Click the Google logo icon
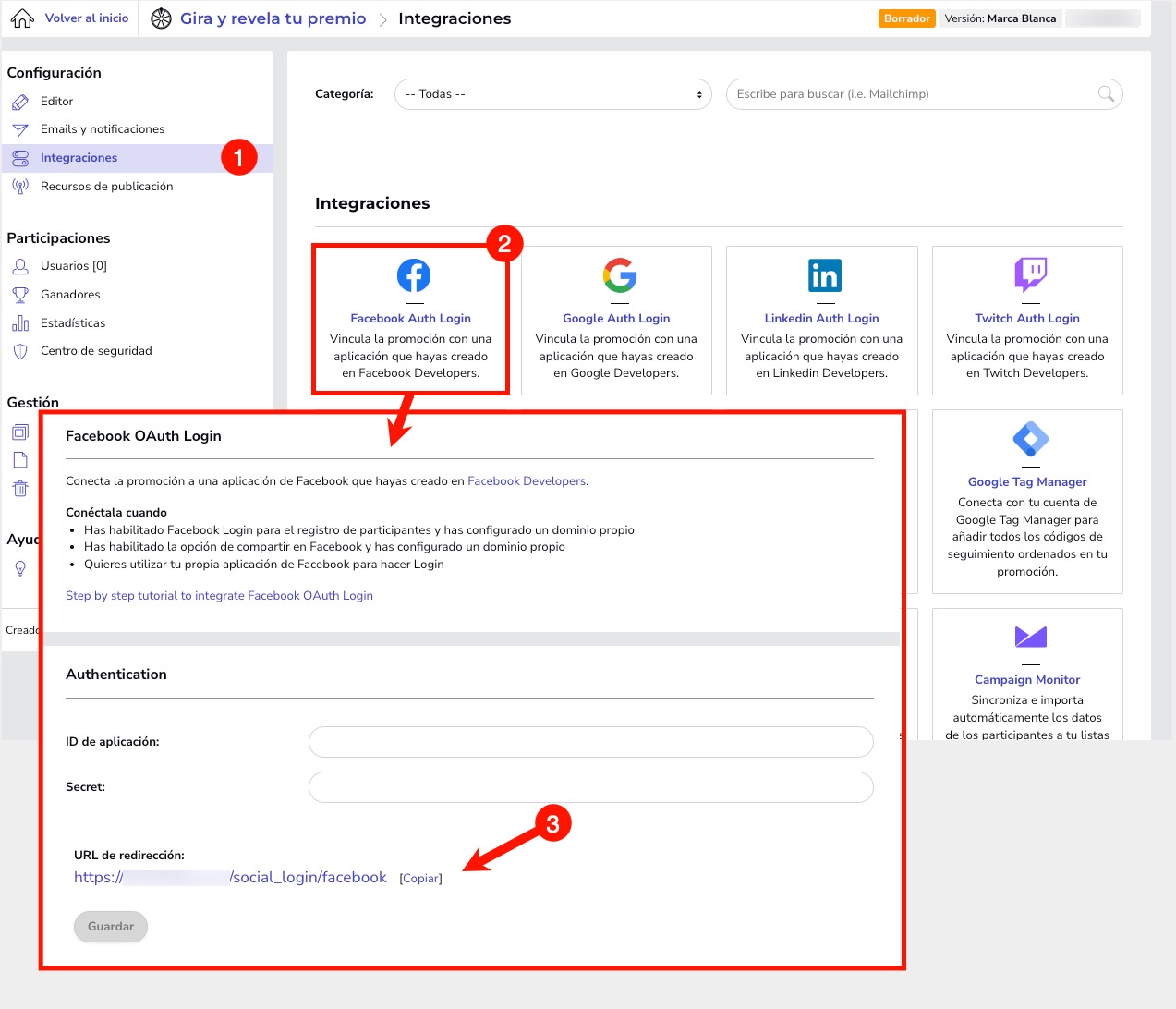The height and width of the screenshot is (1009, 1176). pyautogui.click(x=620, y=275)
